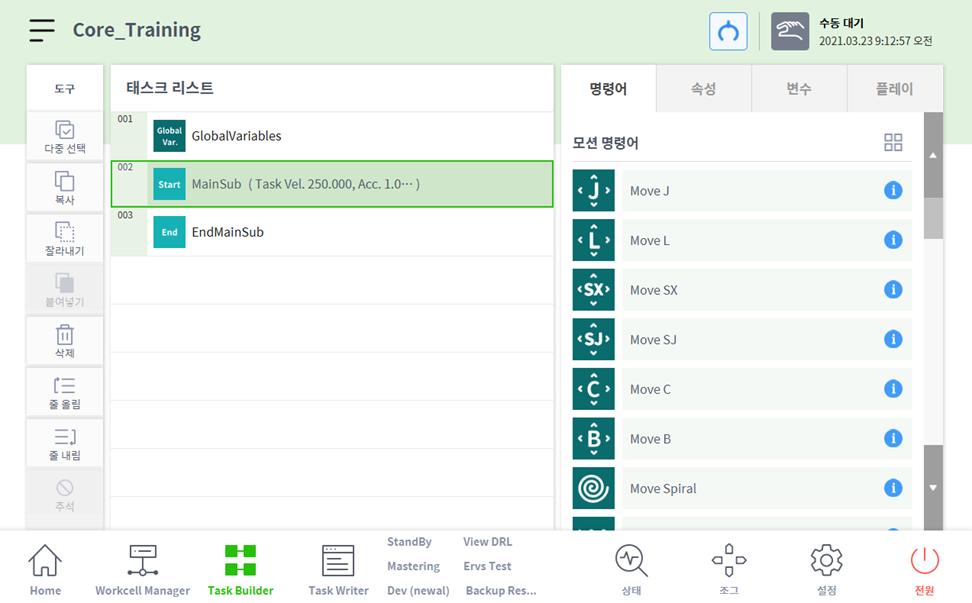972x603 pixels.
Task: Show info for Move B command
Action: click(893, 439)
